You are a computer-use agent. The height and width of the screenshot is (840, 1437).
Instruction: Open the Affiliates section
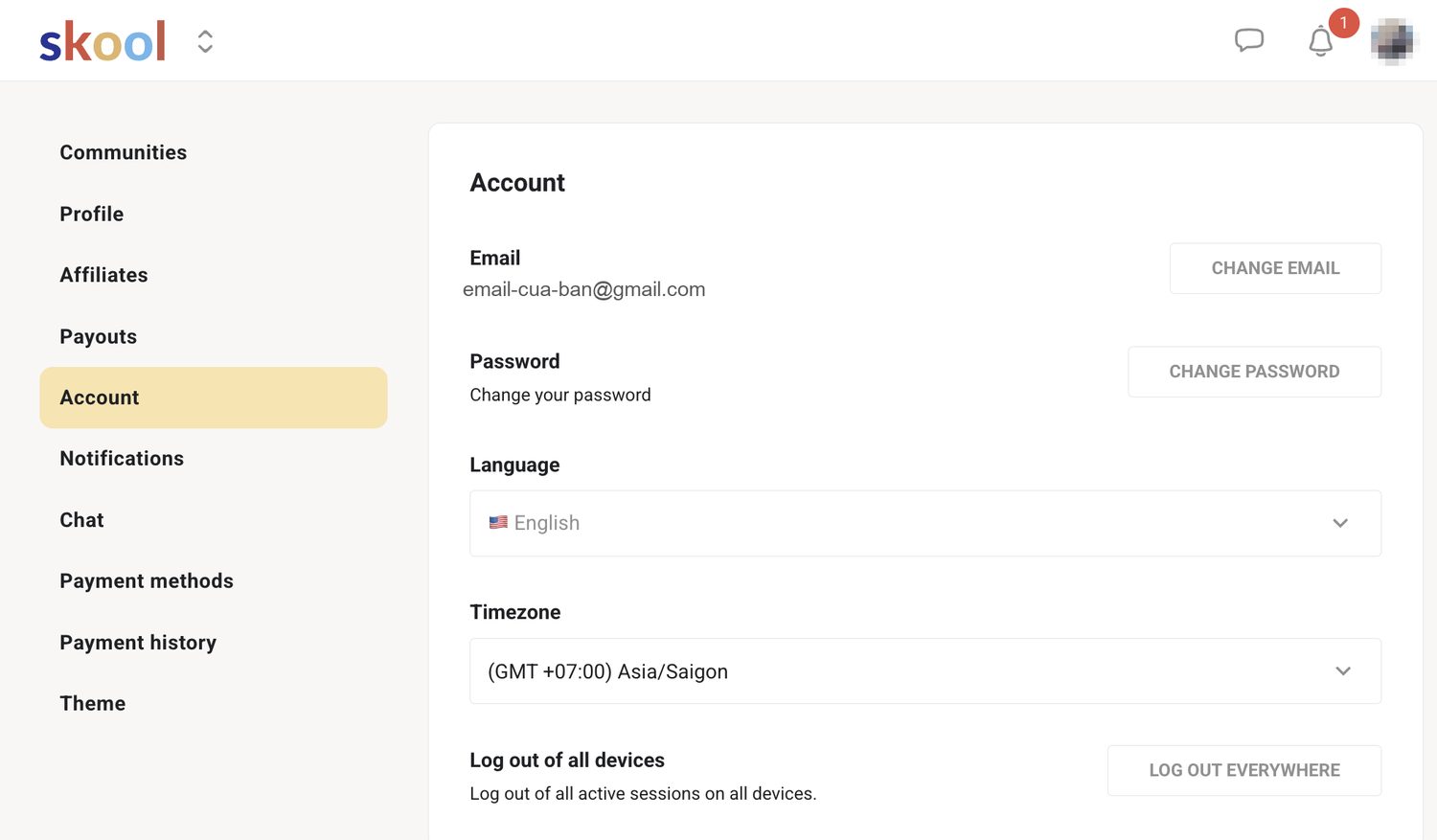[x=103, y=275]
